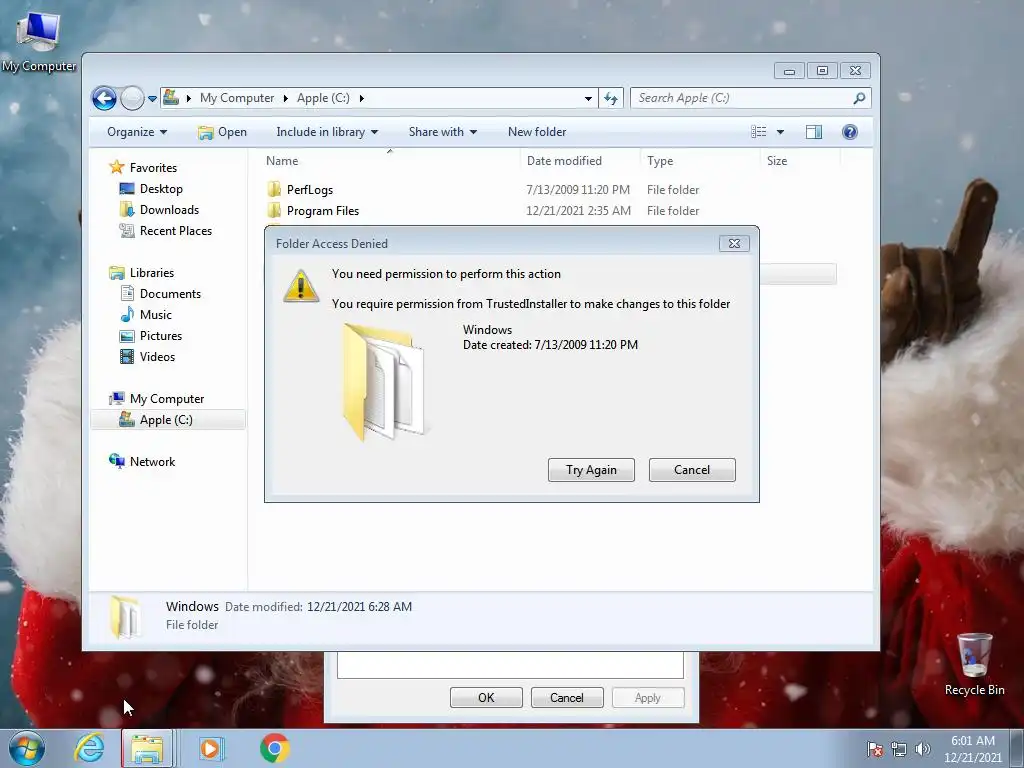Click the drive icon in address bar
1024x768 pixels.
tap(171, 97)
